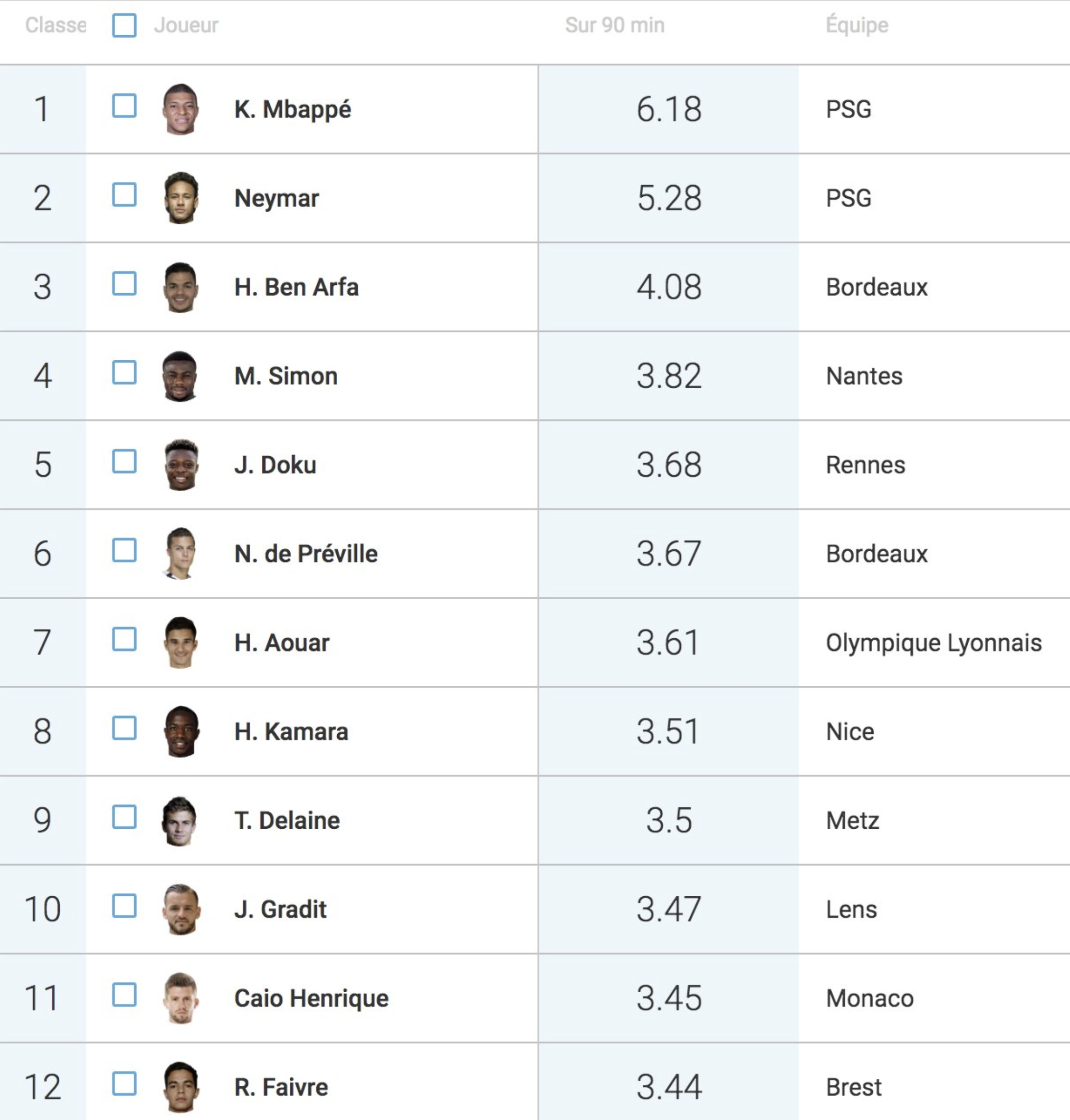Click J. Doku's headshot
Viewport: 1070px width, 1120px height.
[181, 465]
